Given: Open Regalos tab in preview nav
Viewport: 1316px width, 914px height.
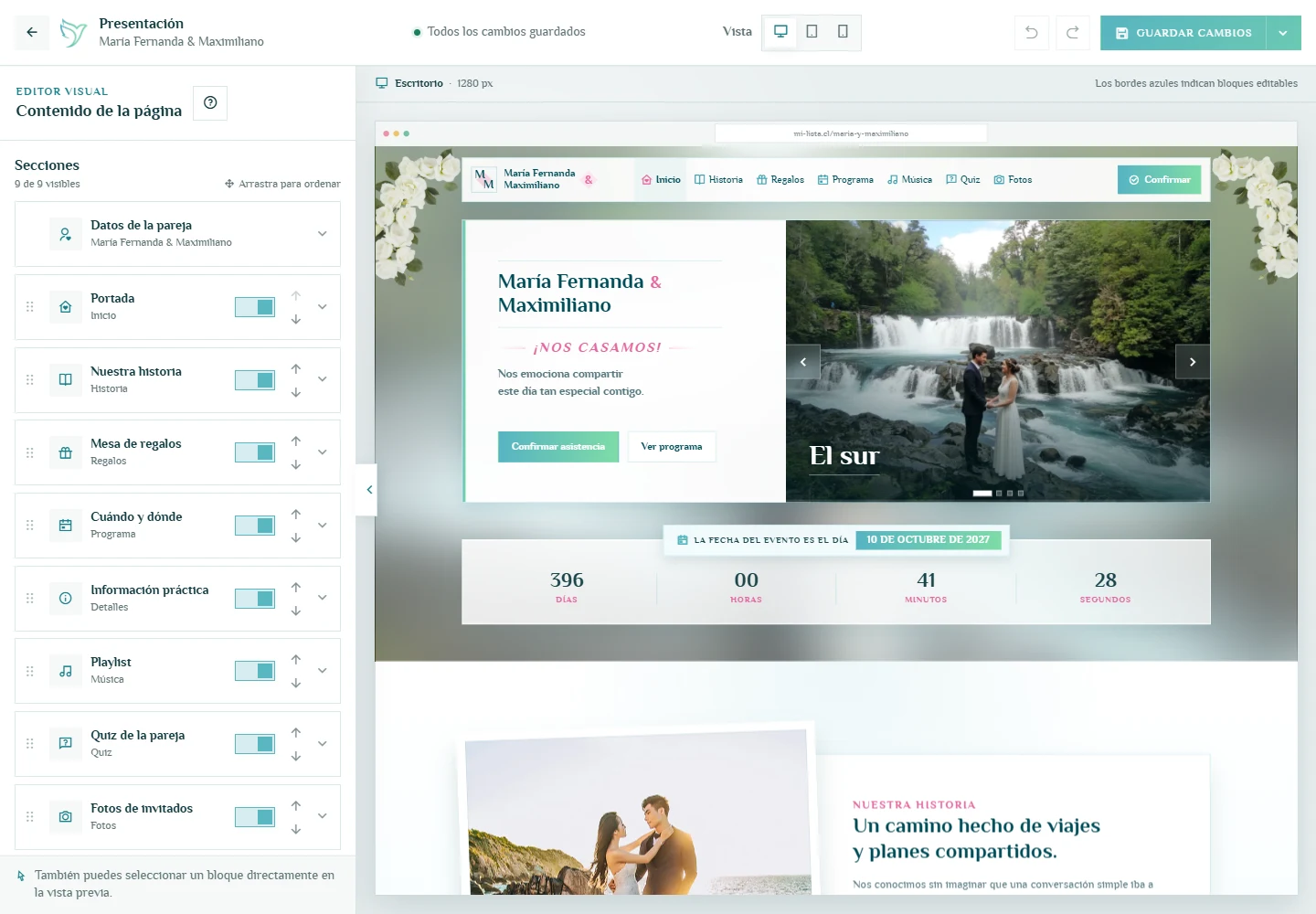Looking at the screenshot, I should tap(780, 180).
